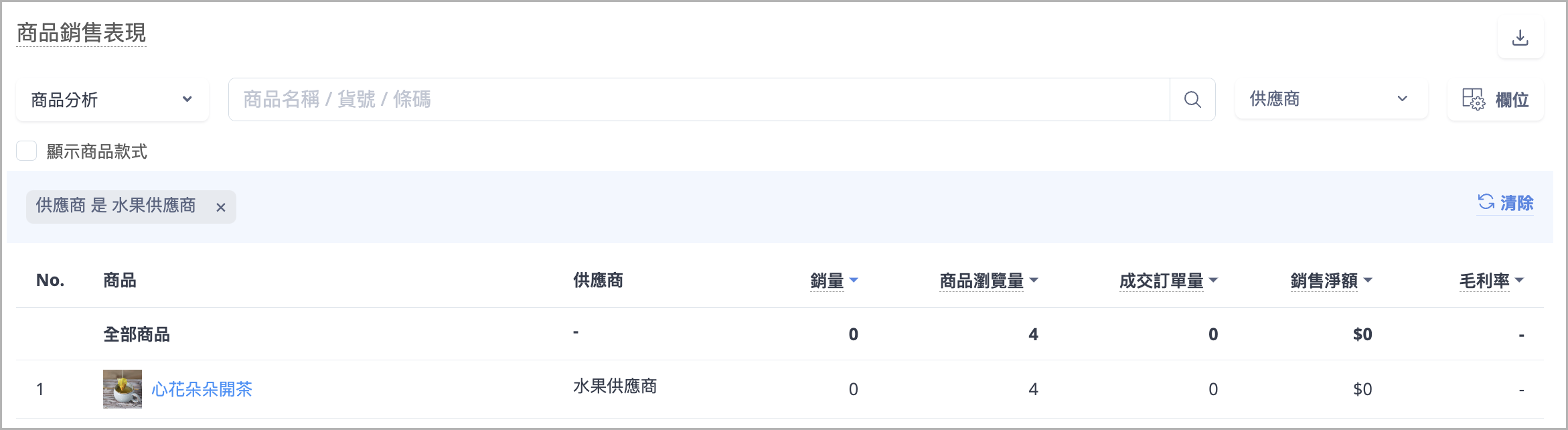This screenshot has height=430, width=1568.
Task: Open the 商品分析 dropdown
Action: coord(112,100)
